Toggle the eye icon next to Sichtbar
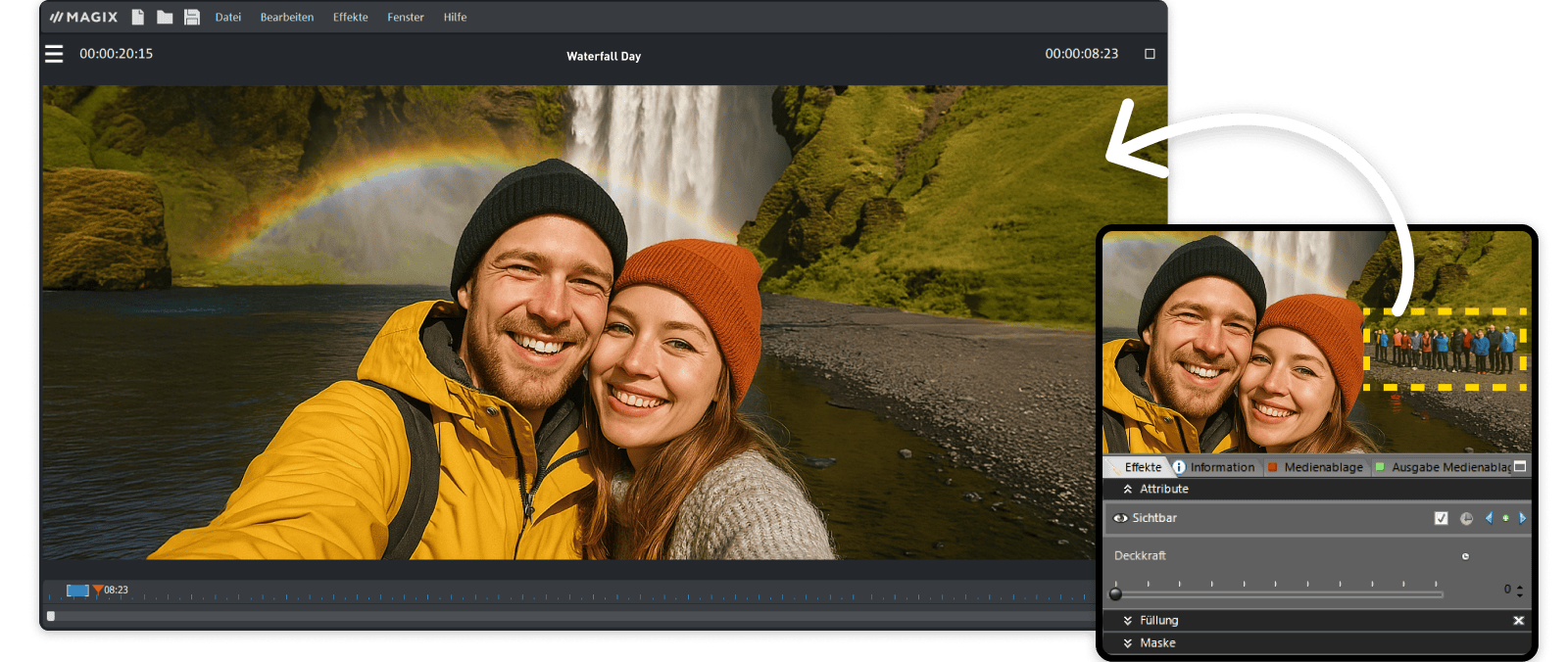Screen dimensions: 1568x662 [x=1120, y=518]
